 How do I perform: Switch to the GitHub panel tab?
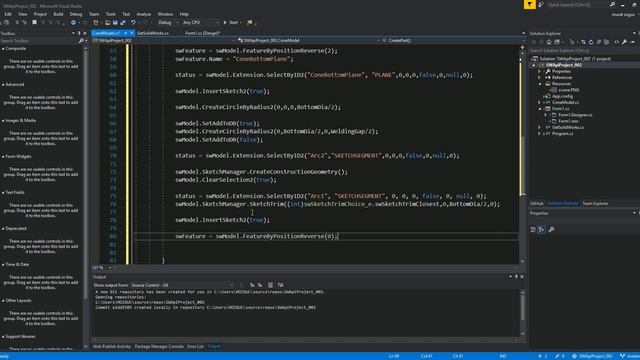click(536, 203)
